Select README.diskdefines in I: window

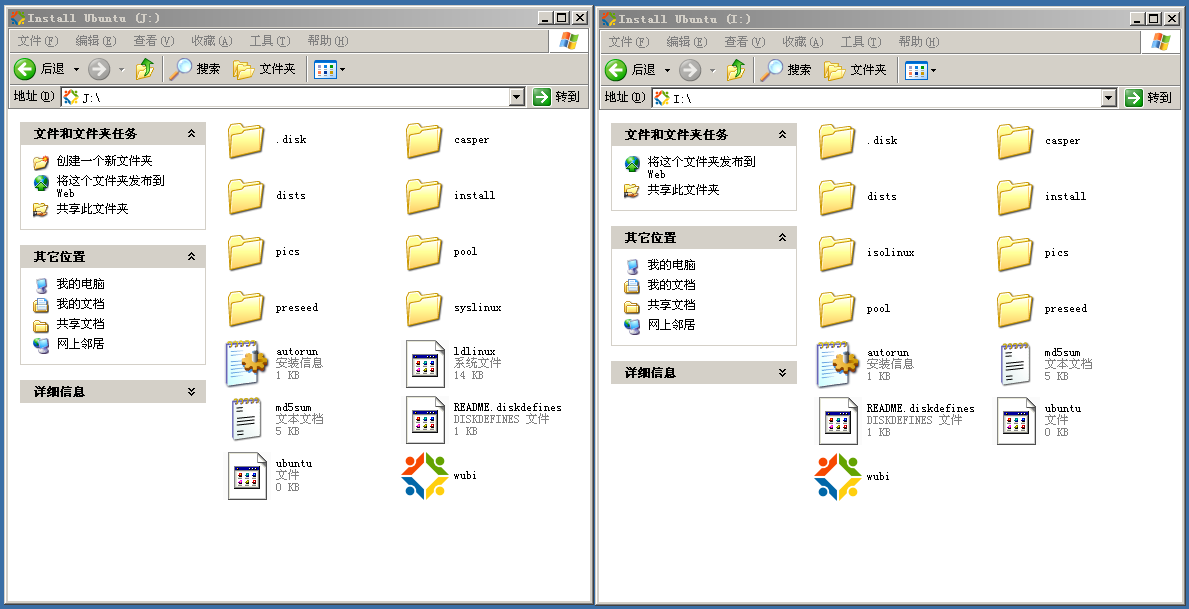[896, 419]
